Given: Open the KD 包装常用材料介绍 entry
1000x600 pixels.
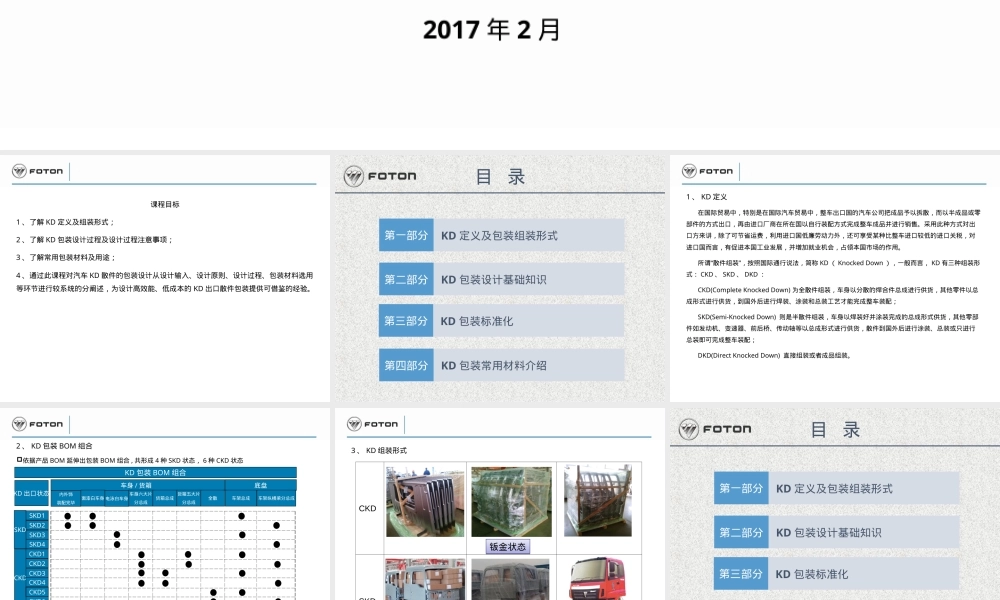Looking at the screenshot, I should (x=529, y=365).
